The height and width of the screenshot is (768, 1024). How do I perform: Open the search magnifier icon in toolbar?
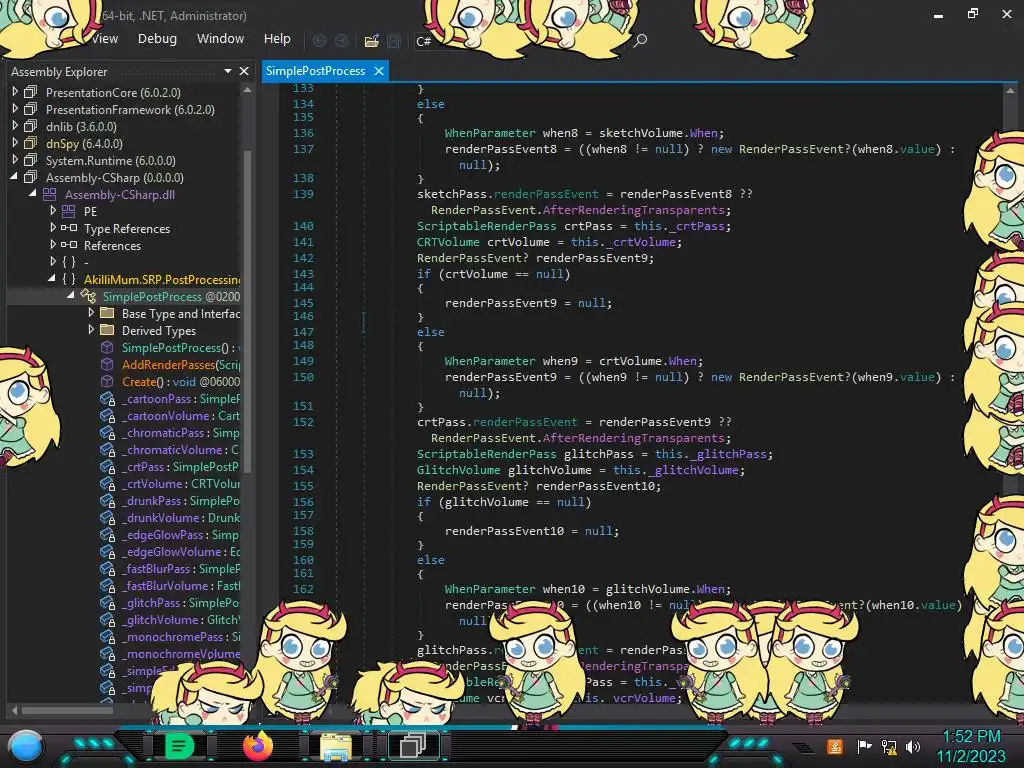click(640, 40)
